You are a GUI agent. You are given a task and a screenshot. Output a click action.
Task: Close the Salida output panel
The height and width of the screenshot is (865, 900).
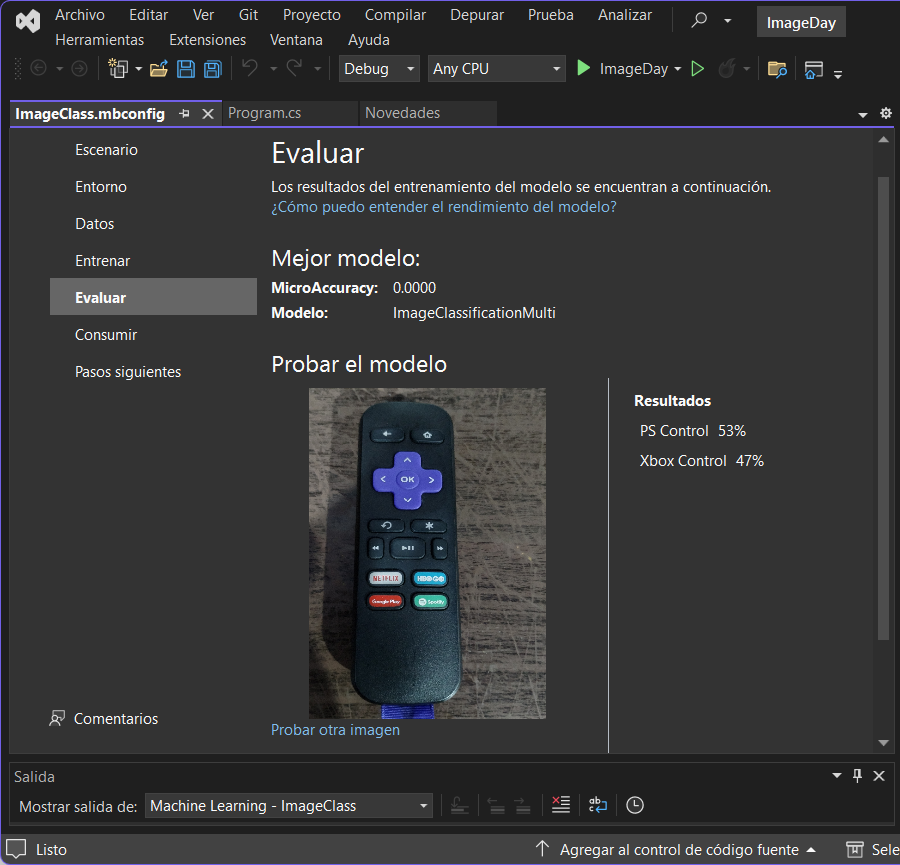click(x=879, y=776)
